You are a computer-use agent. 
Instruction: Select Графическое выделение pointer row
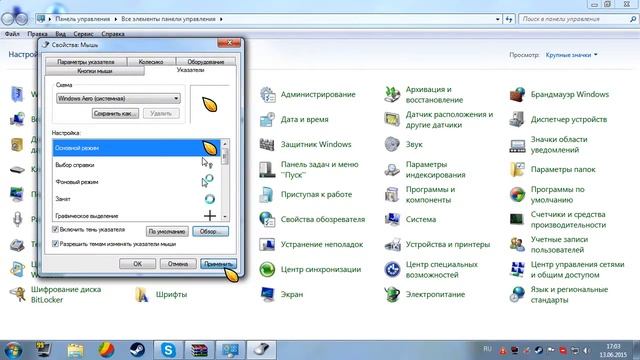[136, 215]
